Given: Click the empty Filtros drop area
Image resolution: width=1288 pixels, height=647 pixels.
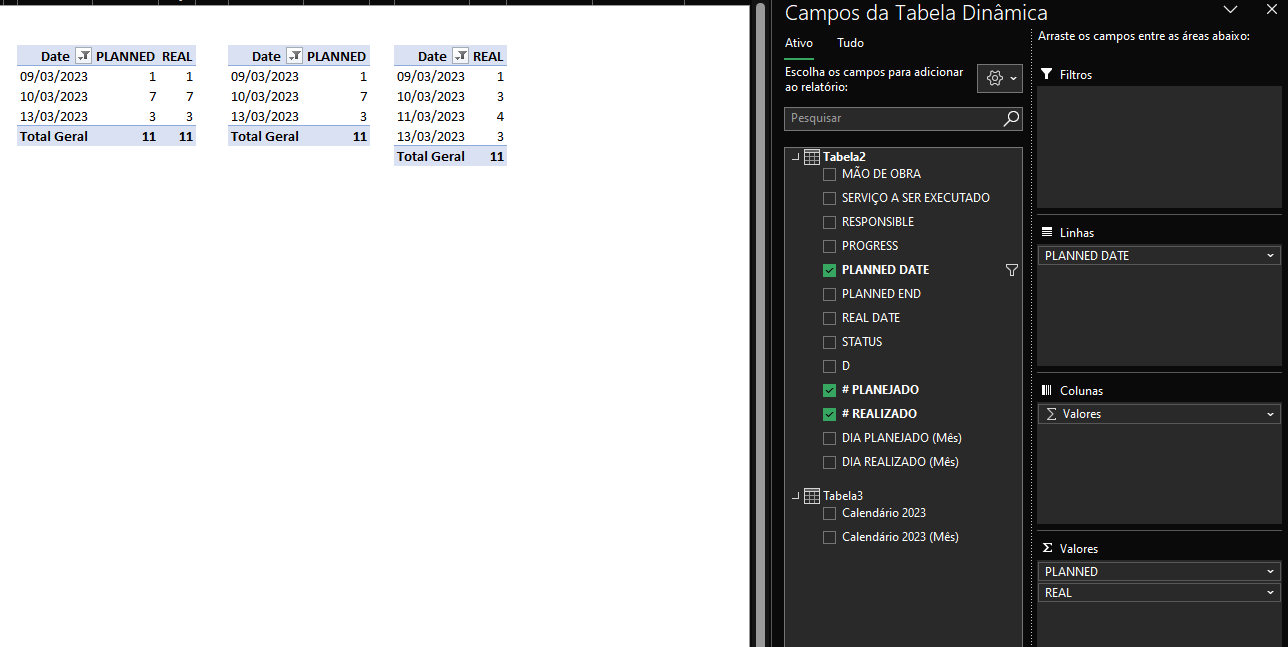Looking at the screenshot, I should (x=1159, y=146).
